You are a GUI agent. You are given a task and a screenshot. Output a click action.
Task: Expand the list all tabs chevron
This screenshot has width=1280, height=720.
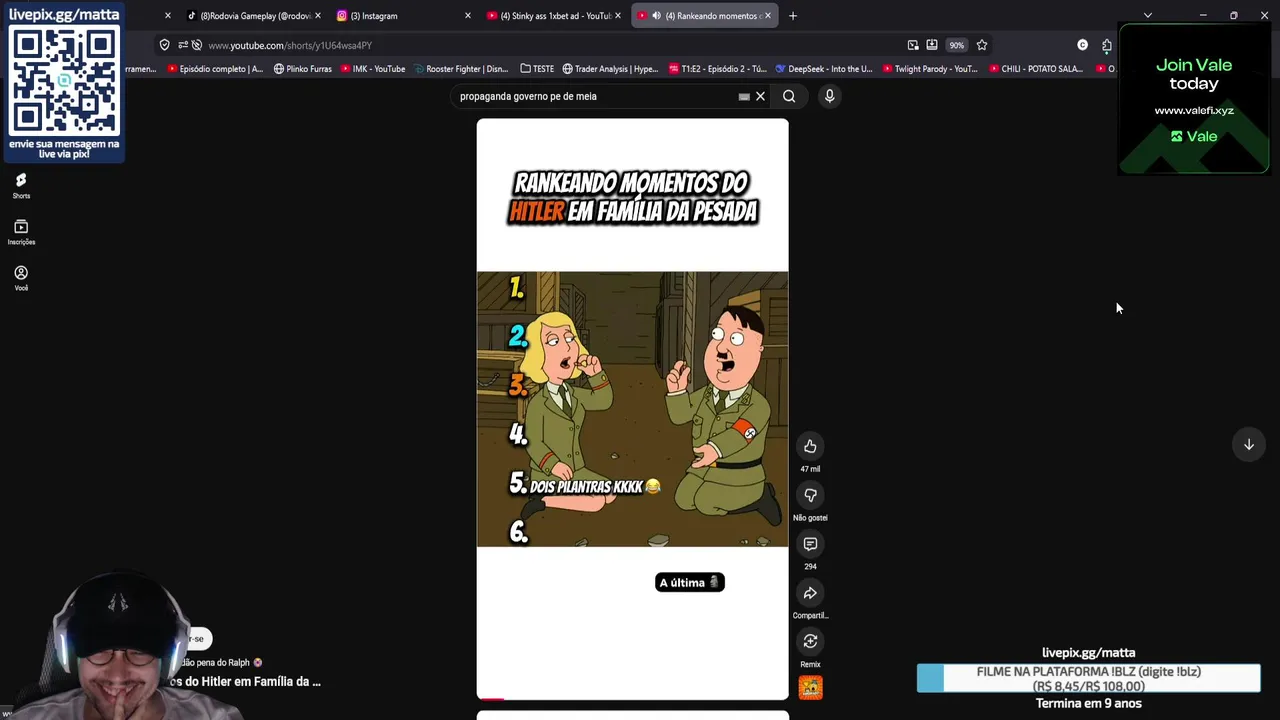1147,15
